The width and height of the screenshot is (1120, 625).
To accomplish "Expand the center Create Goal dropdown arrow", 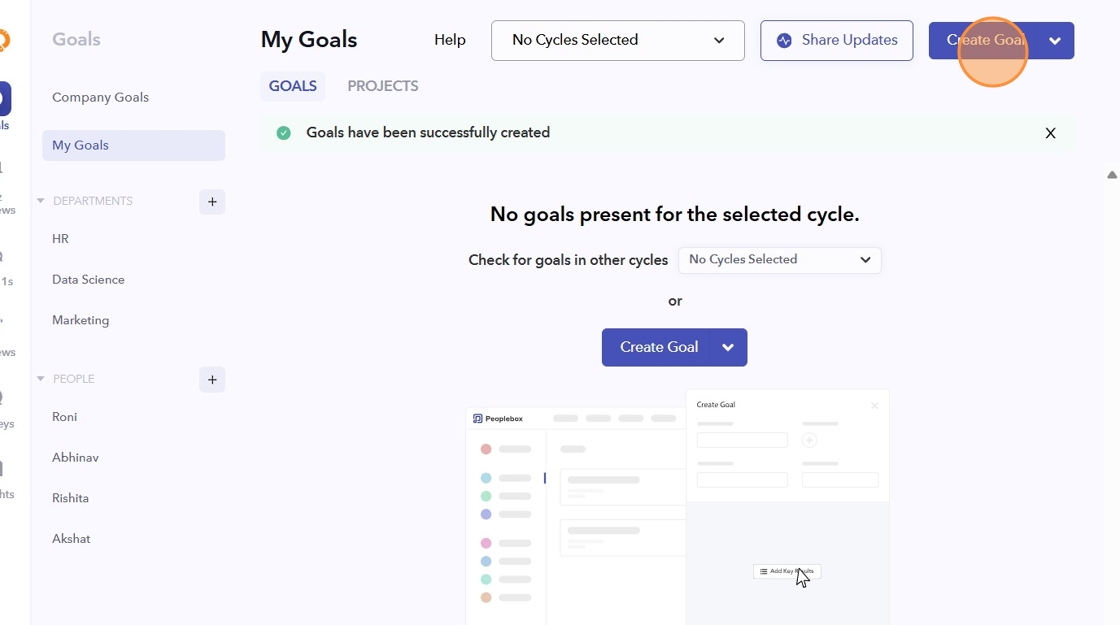I will pos(728,348).
